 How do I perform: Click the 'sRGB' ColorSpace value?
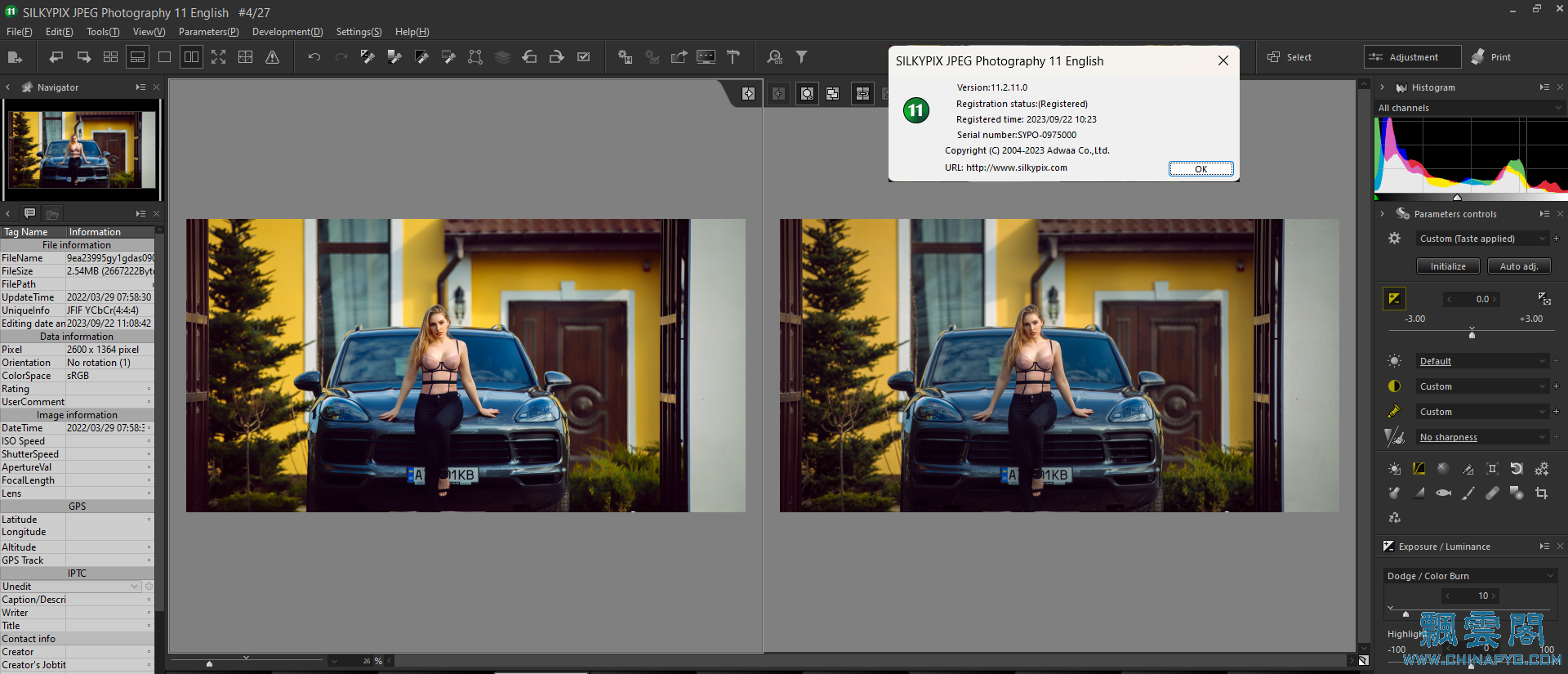[x=78, y=376]
